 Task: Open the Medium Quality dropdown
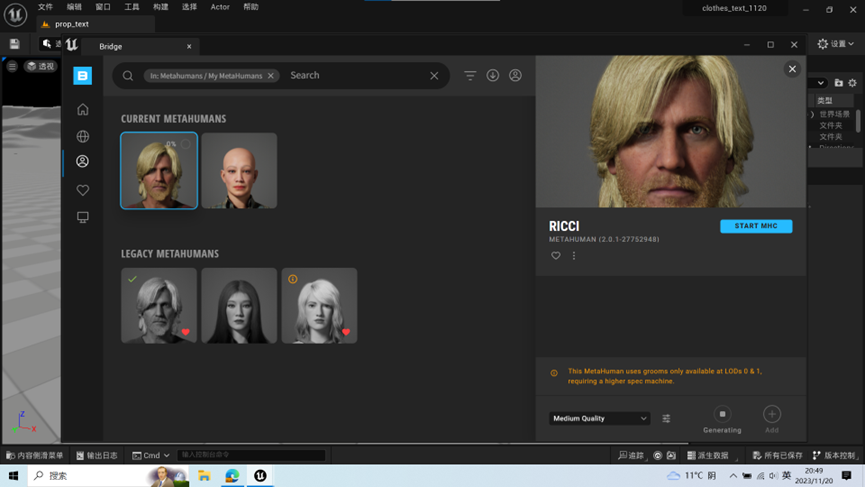(599, 418)
